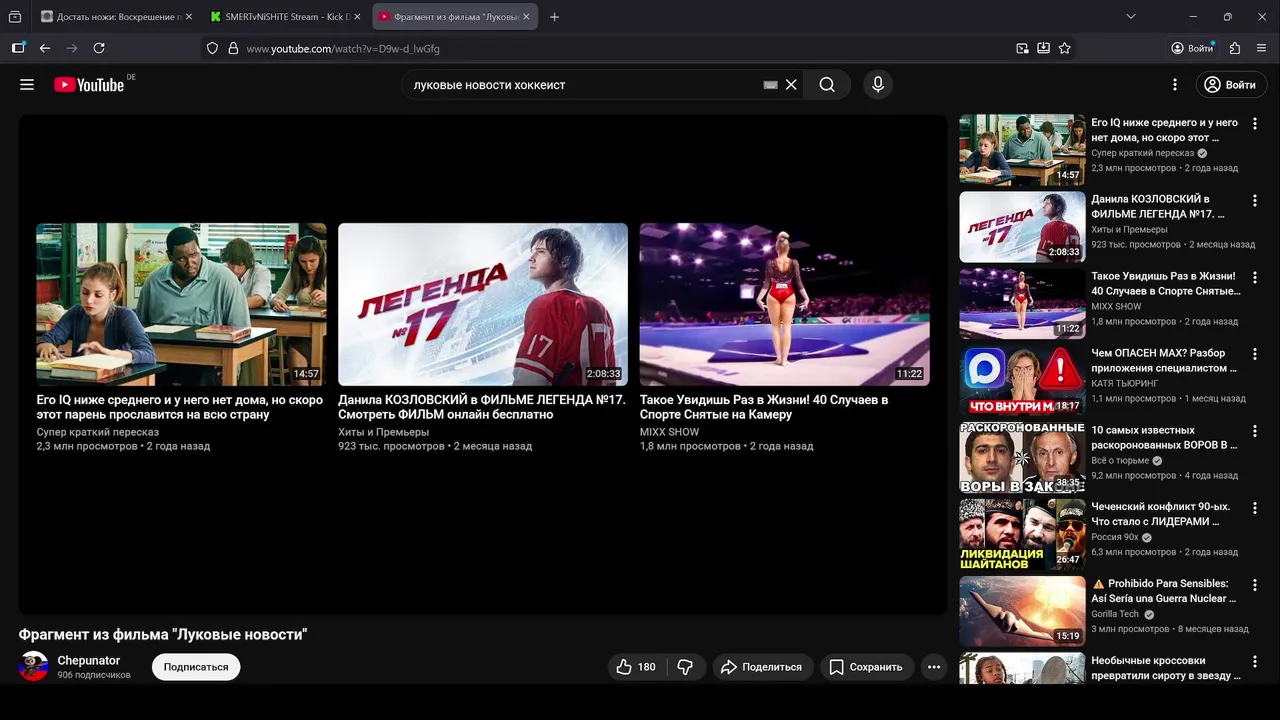Clear the search query with X icon

click(x=791, y=85)
